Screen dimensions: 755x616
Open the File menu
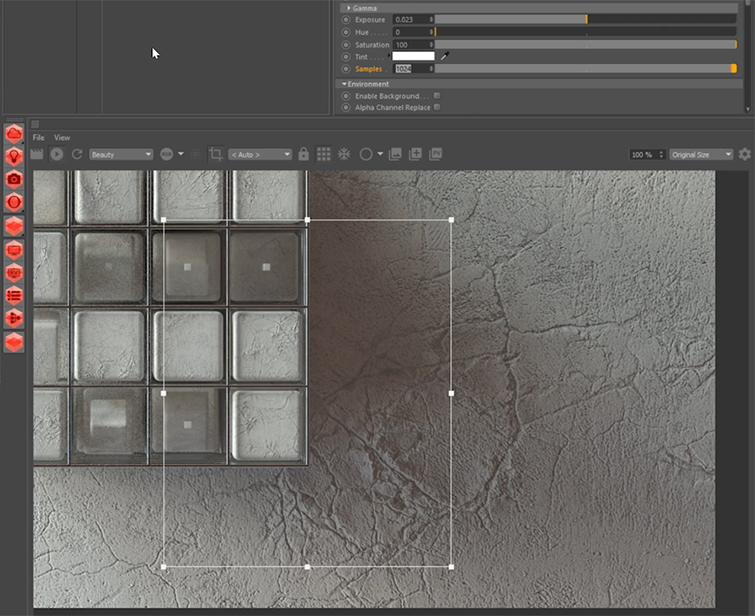point(39,137)
